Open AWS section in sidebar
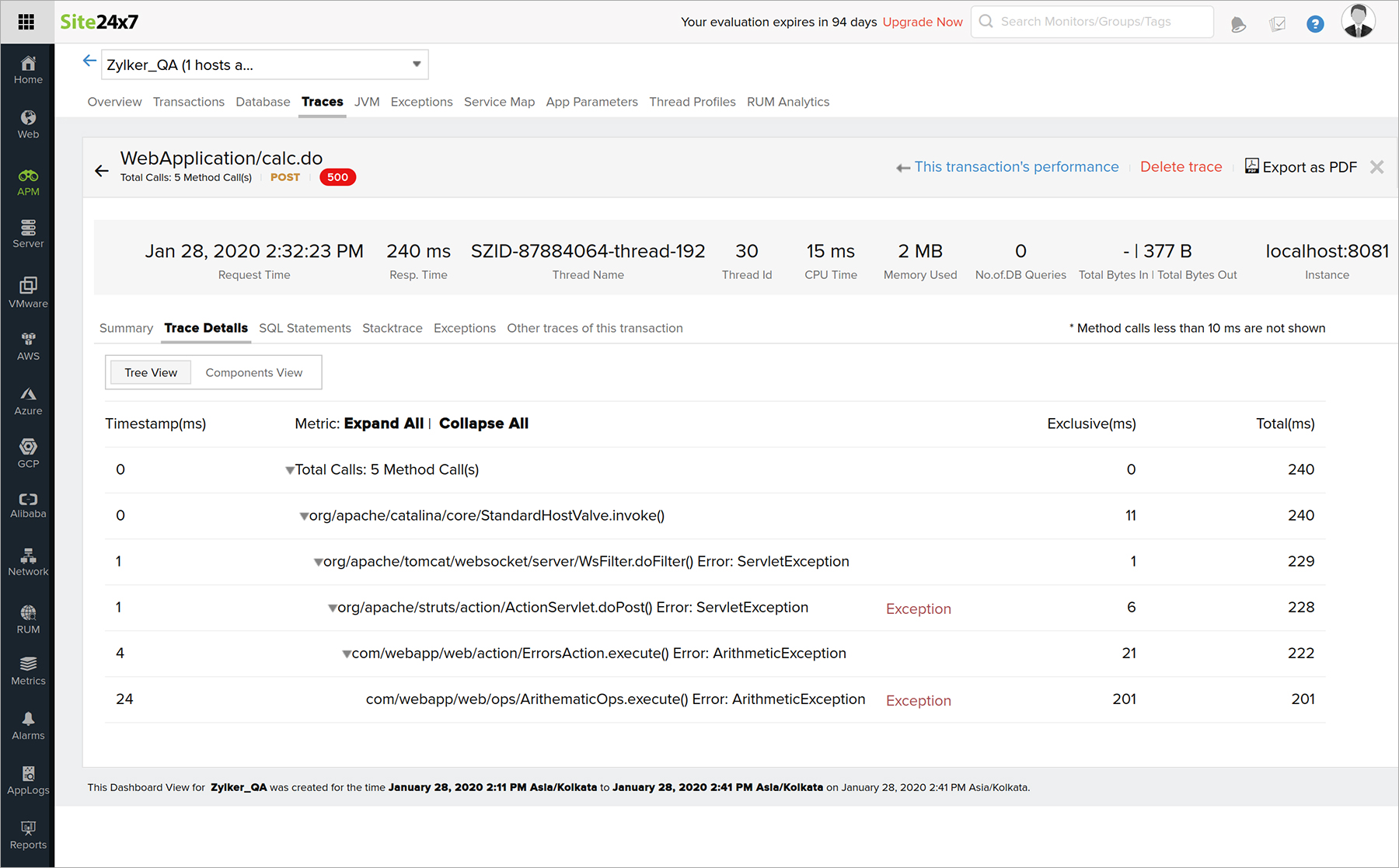Screen dimensions: 1399x868 (x=28, y=347)
